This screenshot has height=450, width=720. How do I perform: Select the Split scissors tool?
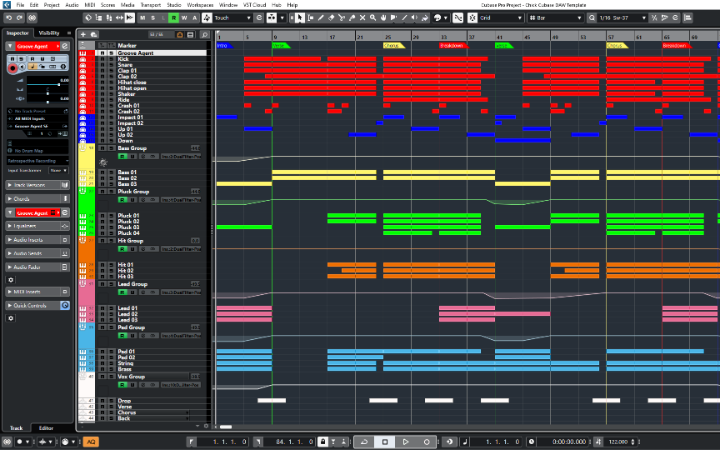[342, 18]
